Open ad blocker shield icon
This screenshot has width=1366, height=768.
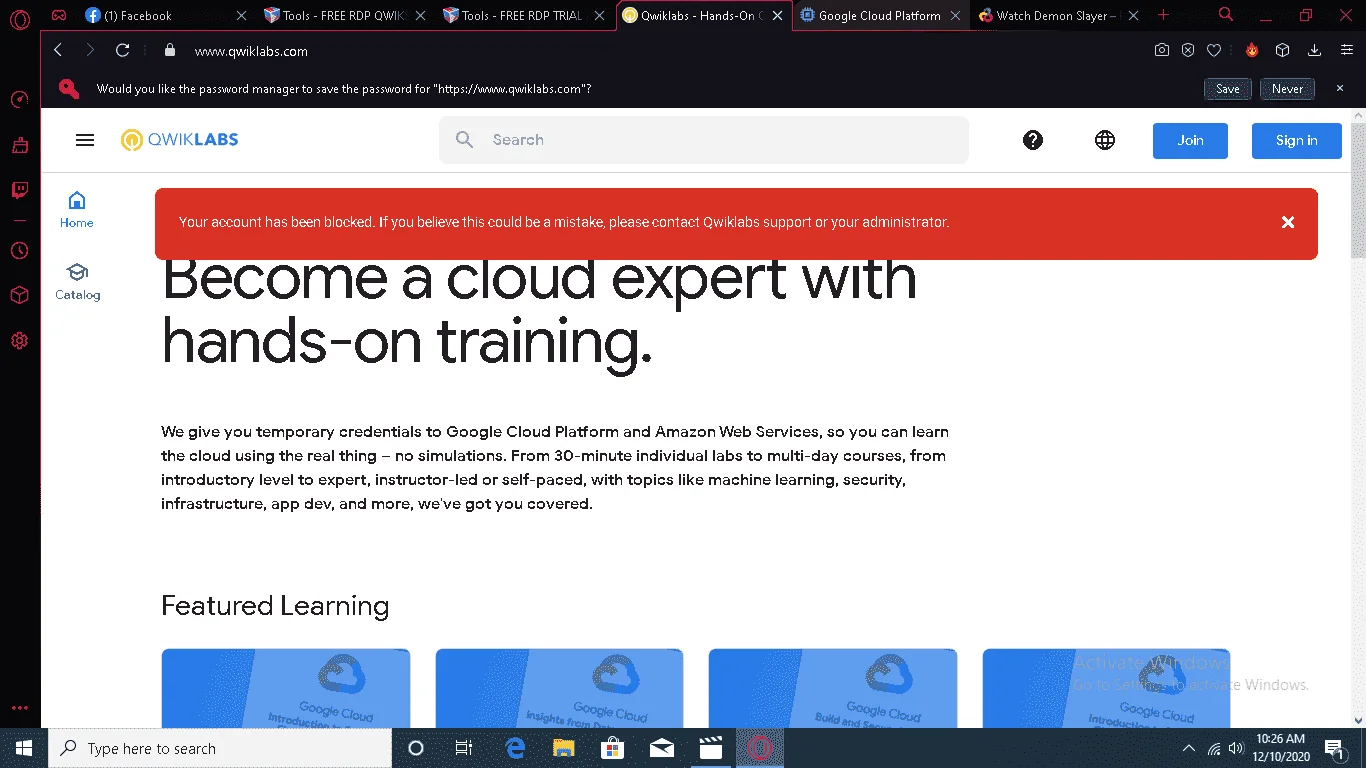[x=1188, y=50]
